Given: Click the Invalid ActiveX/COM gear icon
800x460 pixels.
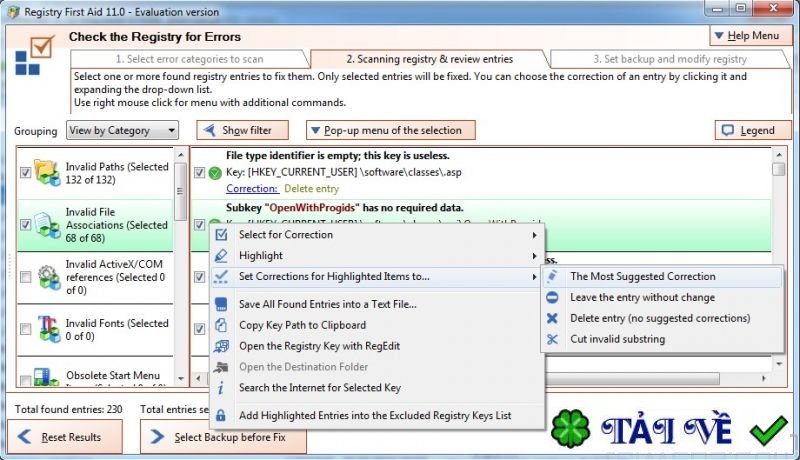Looking at the screenshot, I should [x=49, y=277].
